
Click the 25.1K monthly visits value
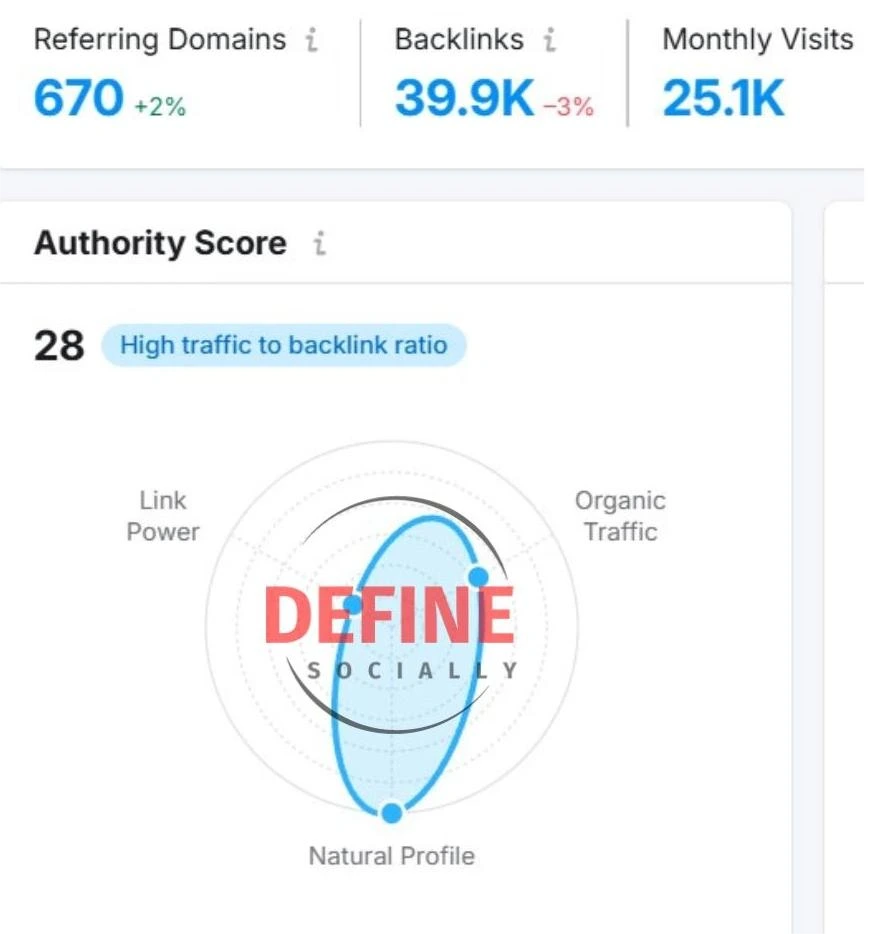click(723, 98)
